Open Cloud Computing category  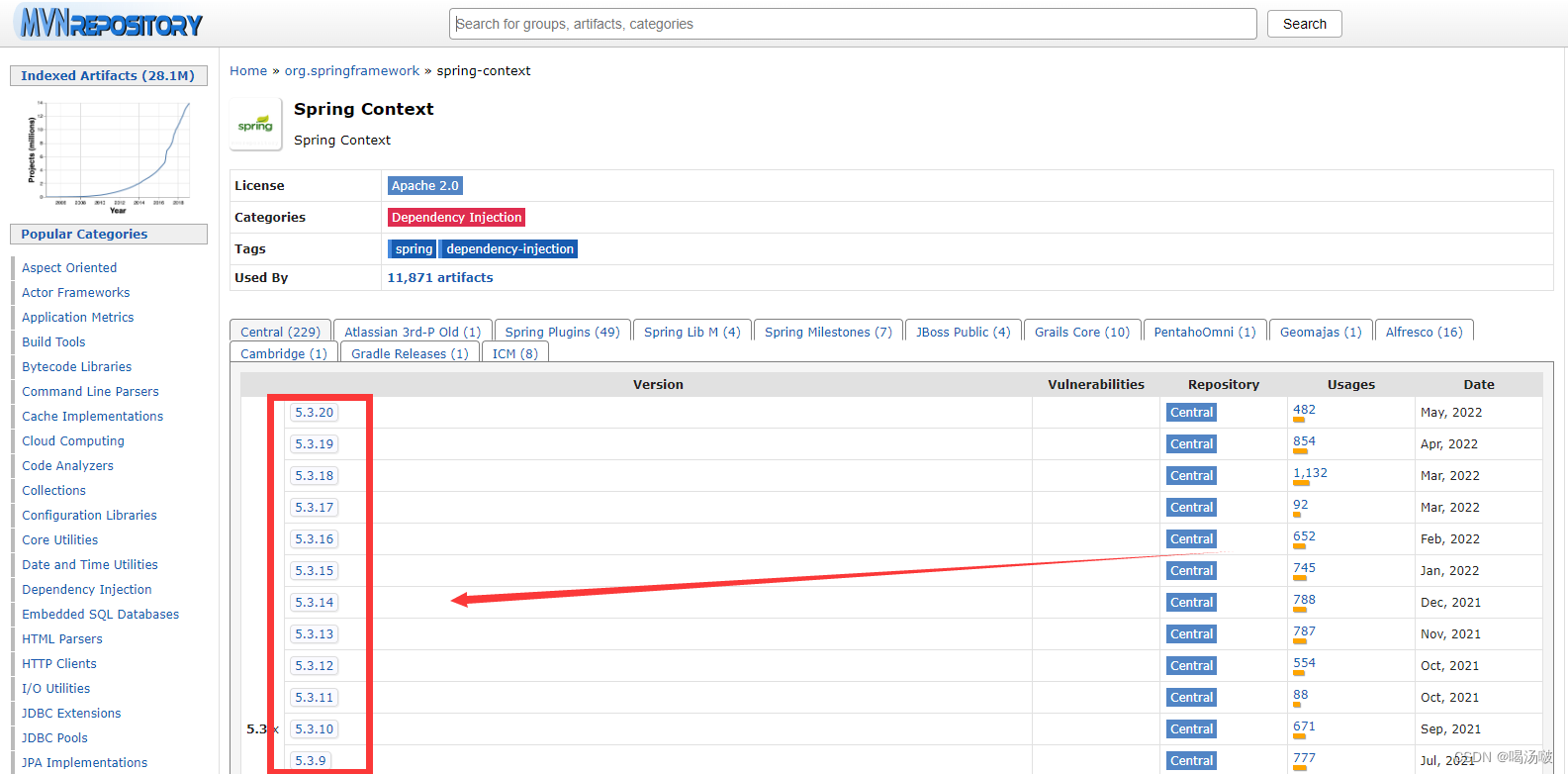coord(73,441)
